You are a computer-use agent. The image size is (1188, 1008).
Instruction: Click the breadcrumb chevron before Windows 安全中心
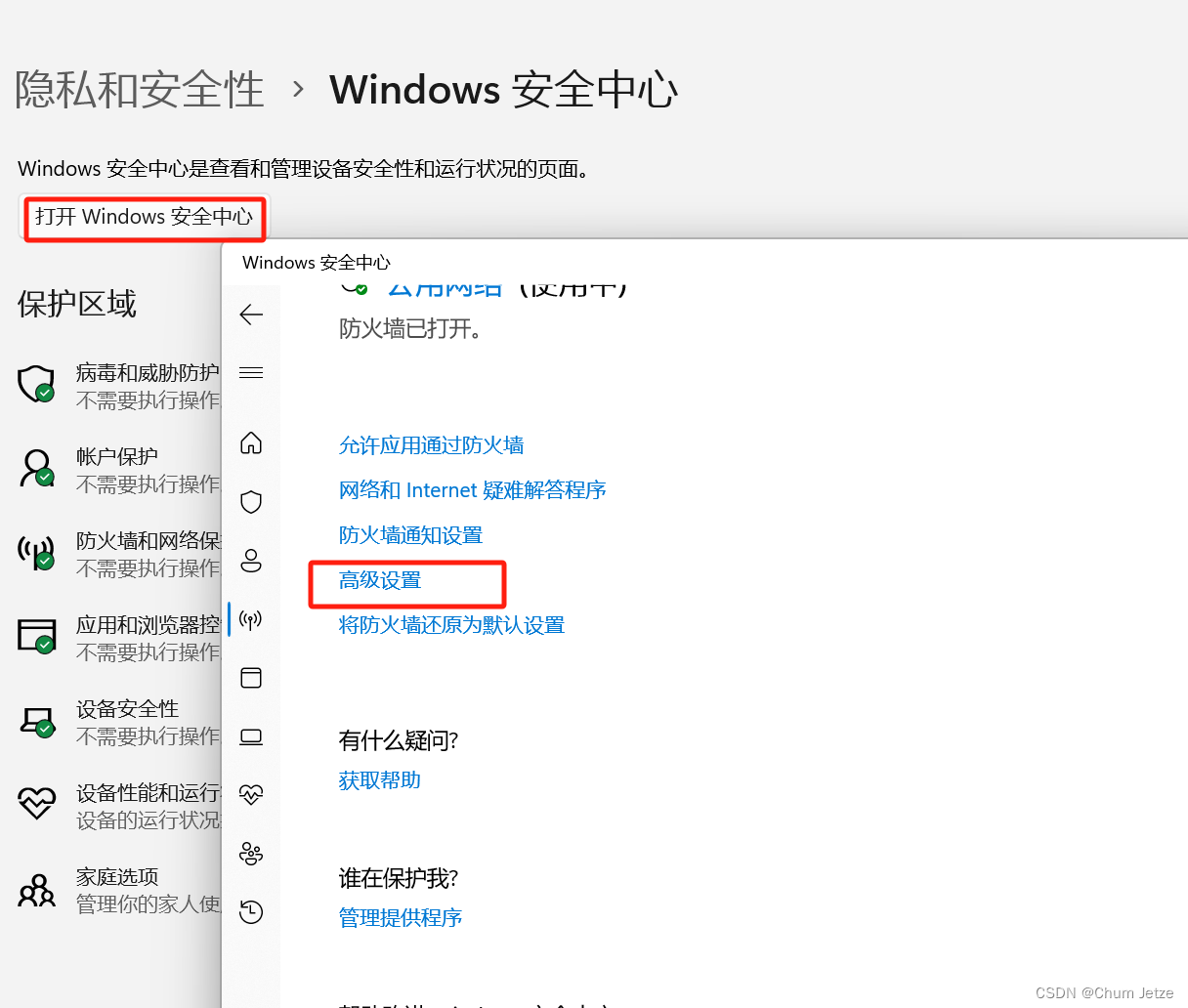(298, 90)
